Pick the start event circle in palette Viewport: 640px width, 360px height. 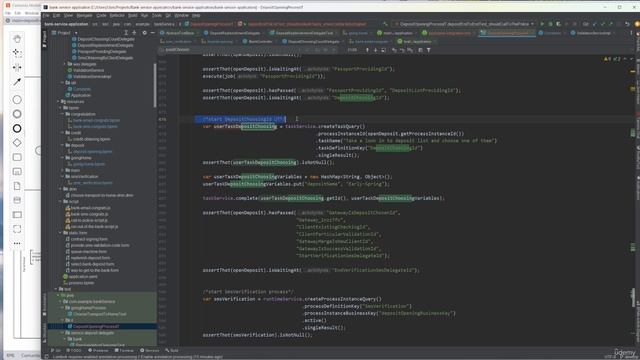pyautogui.click(x=17, y=99)
